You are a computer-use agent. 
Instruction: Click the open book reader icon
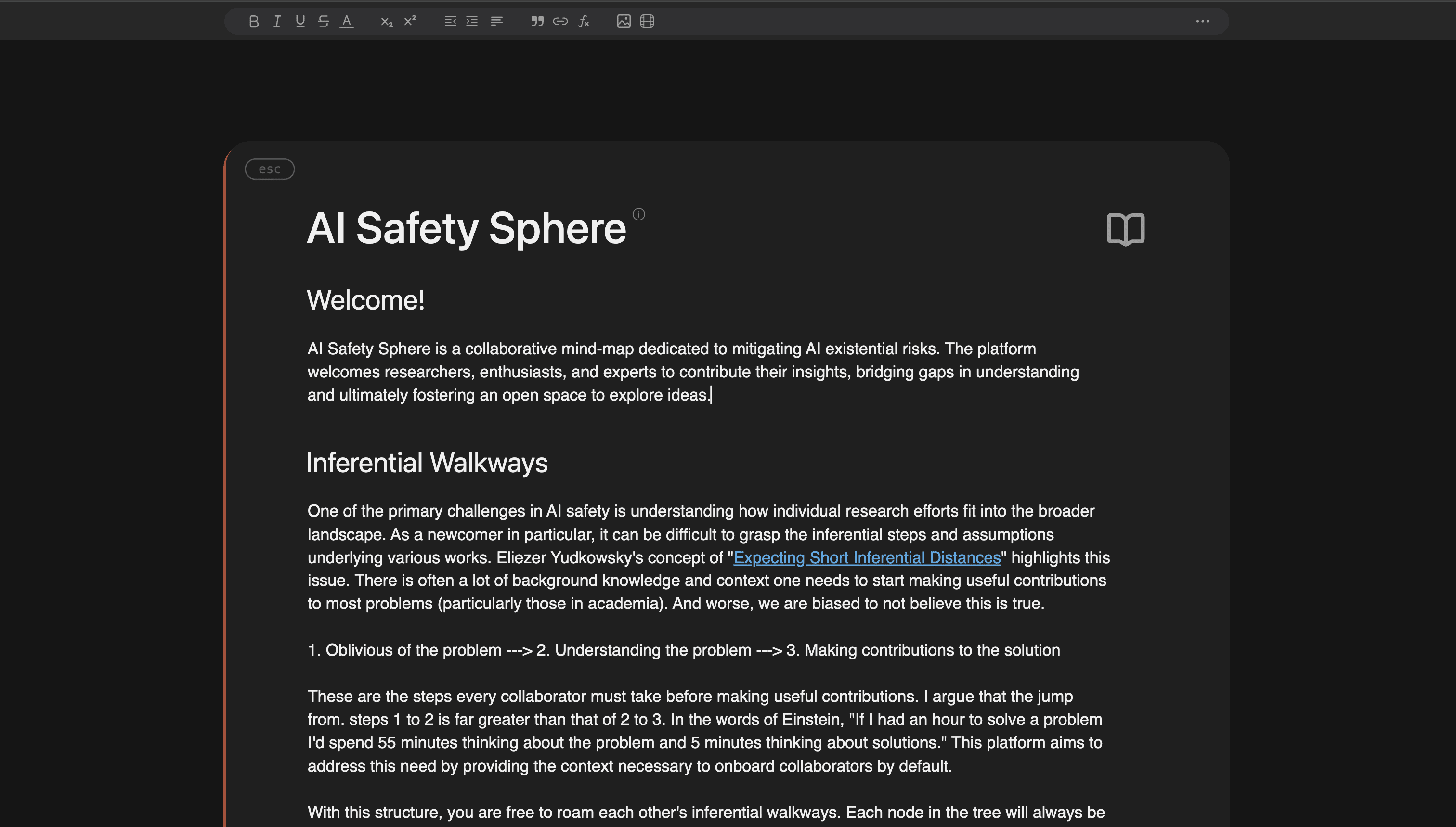1125,229
